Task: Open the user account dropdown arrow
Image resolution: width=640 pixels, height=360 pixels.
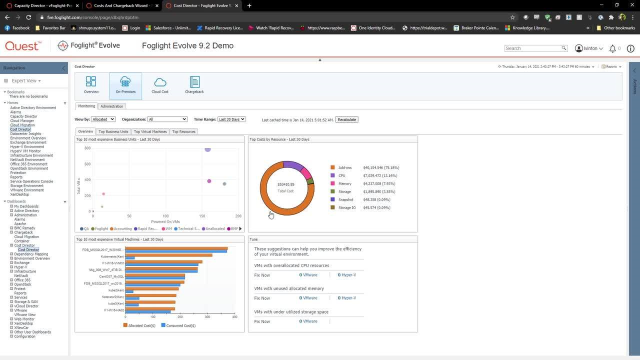Action: tap(601, 49)
